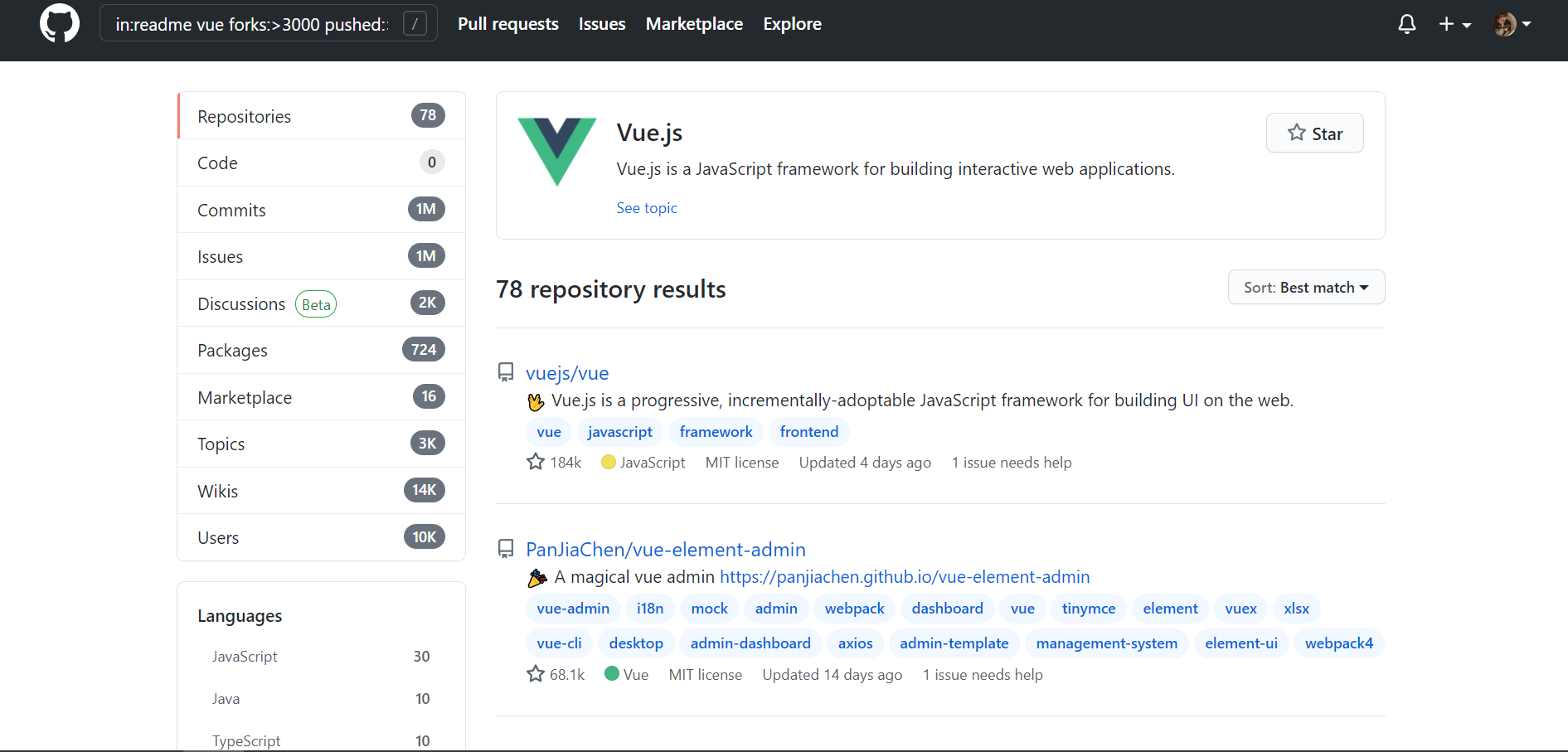1568x752 pixels.
Task: Open vuejs/vue 1 issue needs help
Action: click(x=1012, y=463)
